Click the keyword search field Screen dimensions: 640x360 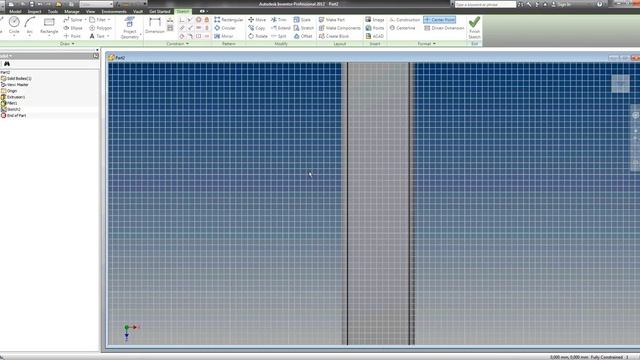point(485,4)
